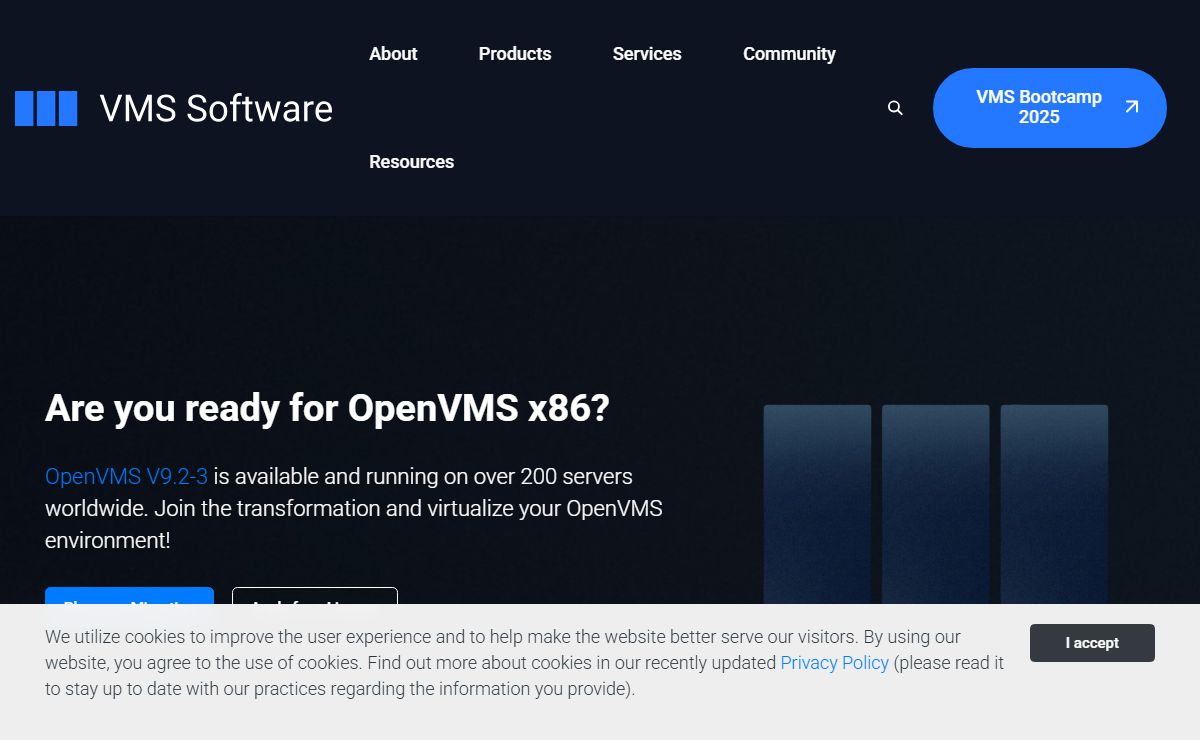Click the middle panel of the hero graphic

(x=935, y=500)
